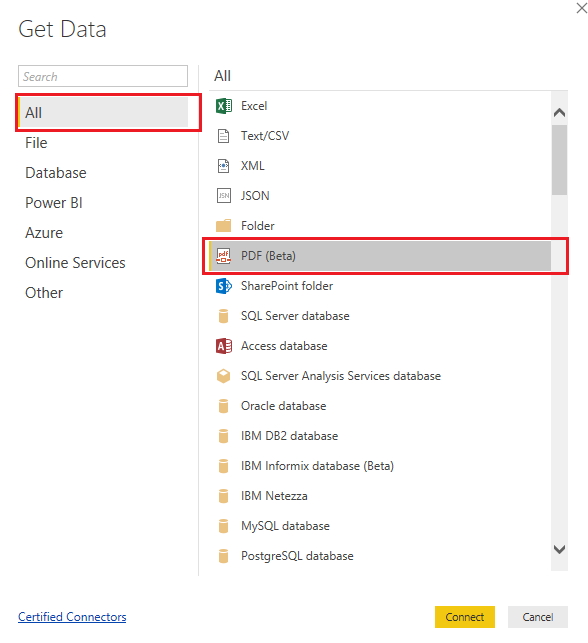The image size is (588, 643).
Task: Click the scrollbar down arrow
Action: pyautogui.click(x=559, y=549)
